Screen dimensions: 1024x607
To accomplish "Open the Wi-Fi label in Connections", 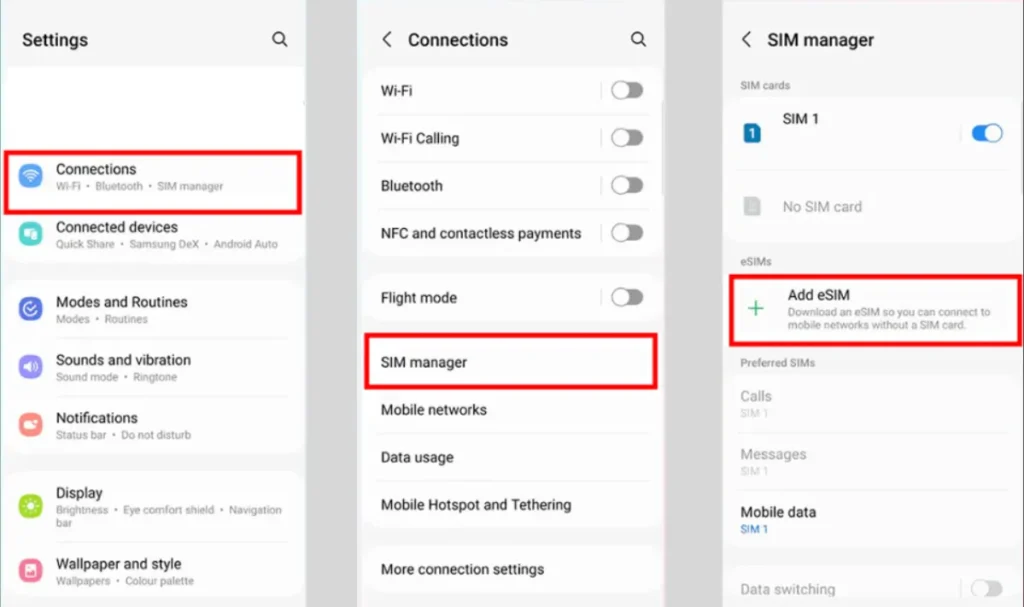I will [x=396, y=90].
